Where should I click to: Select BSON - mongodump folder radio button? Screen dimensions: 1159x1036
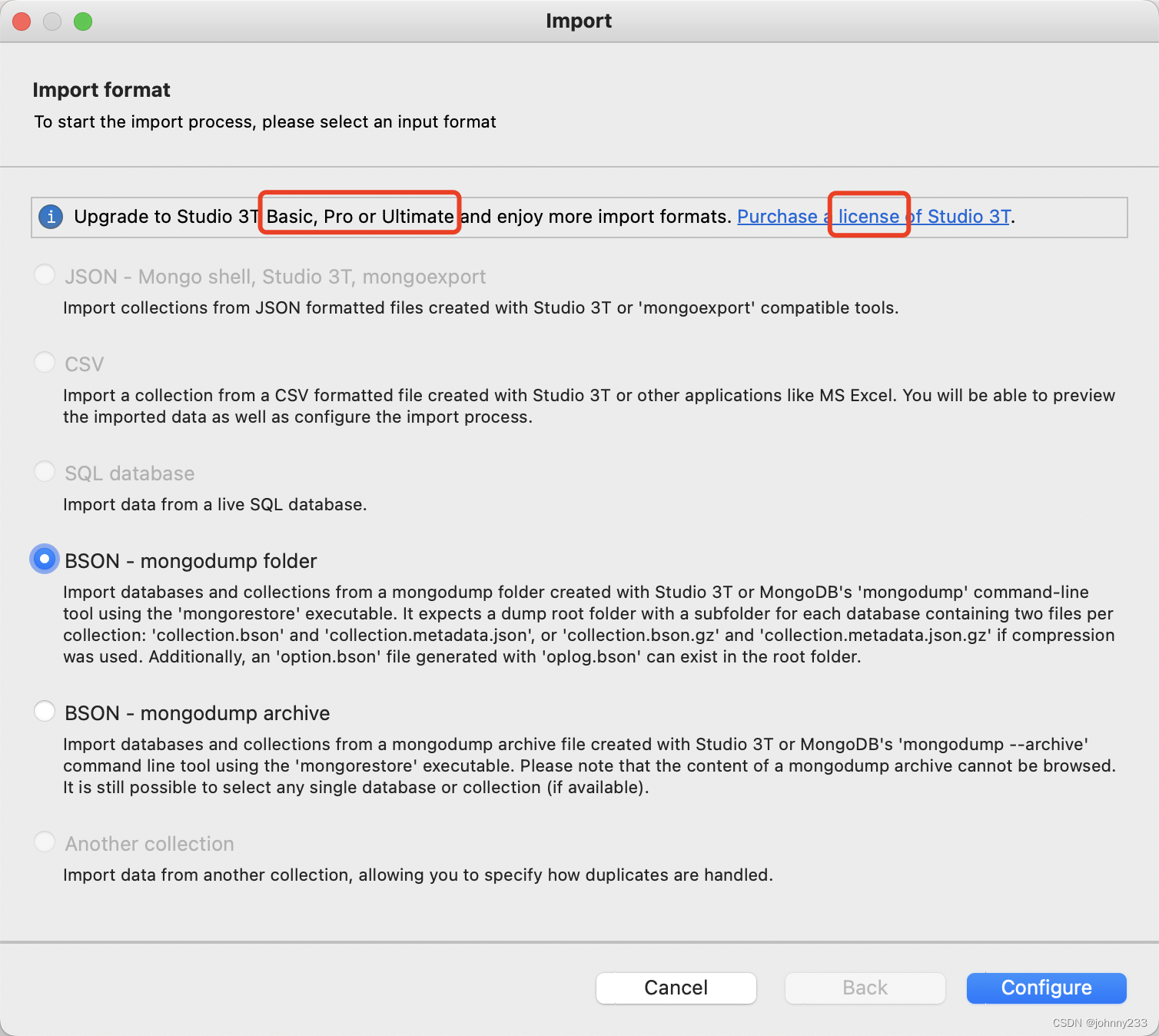pyautogui.click(x=45, y=559)
